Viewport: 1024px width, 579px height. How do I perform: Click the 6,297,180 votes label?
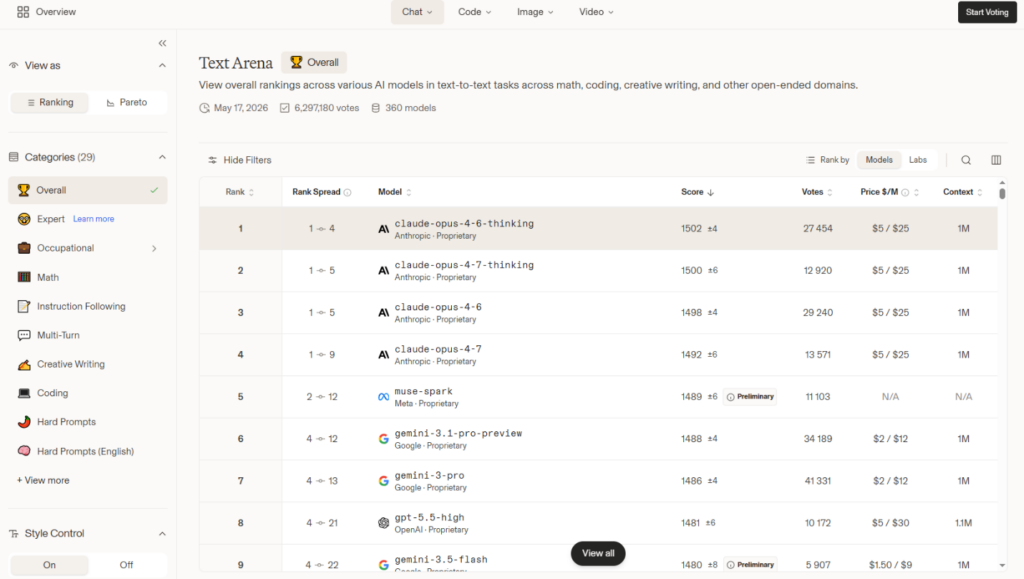coord(319,108)
